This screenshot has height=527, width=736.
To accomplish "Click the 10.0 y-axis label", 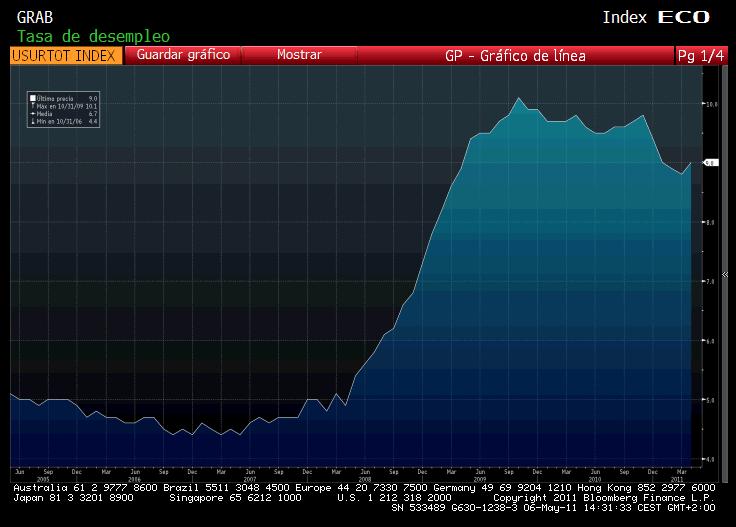I will click(712, 104).
